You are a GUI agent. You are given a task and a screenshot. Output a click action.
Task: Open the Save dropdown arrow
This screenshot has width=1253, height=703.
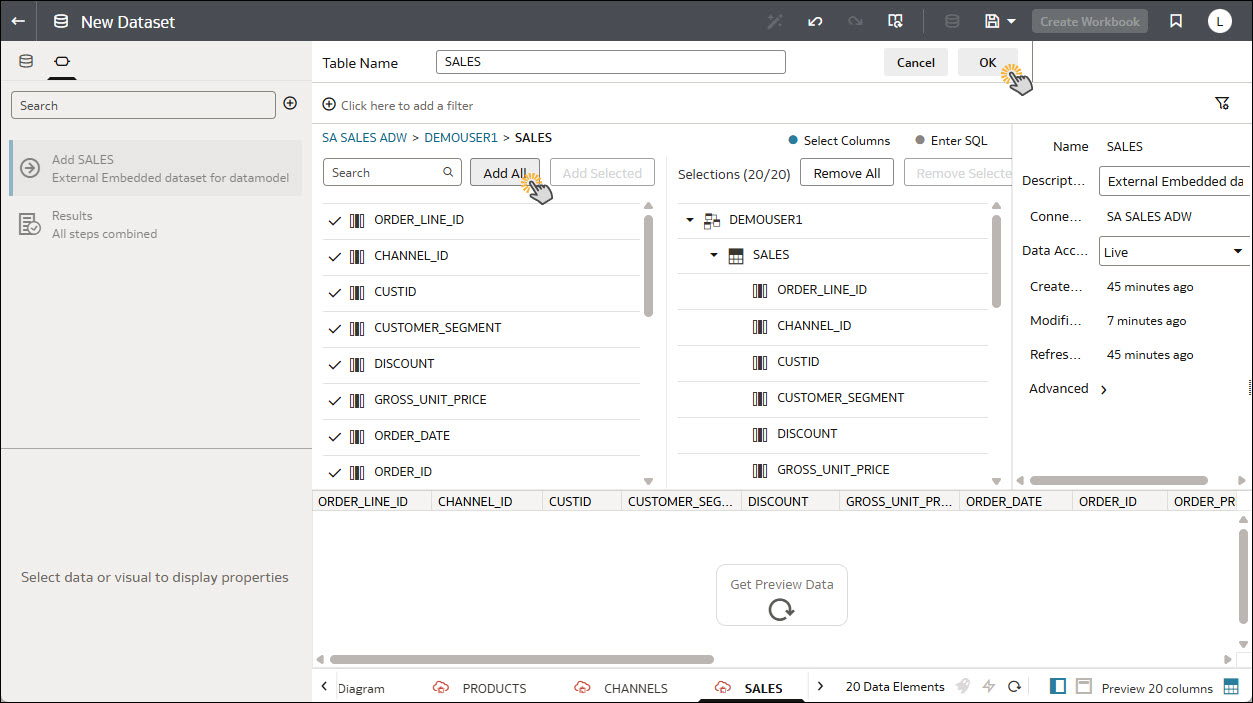(1011, 21)
